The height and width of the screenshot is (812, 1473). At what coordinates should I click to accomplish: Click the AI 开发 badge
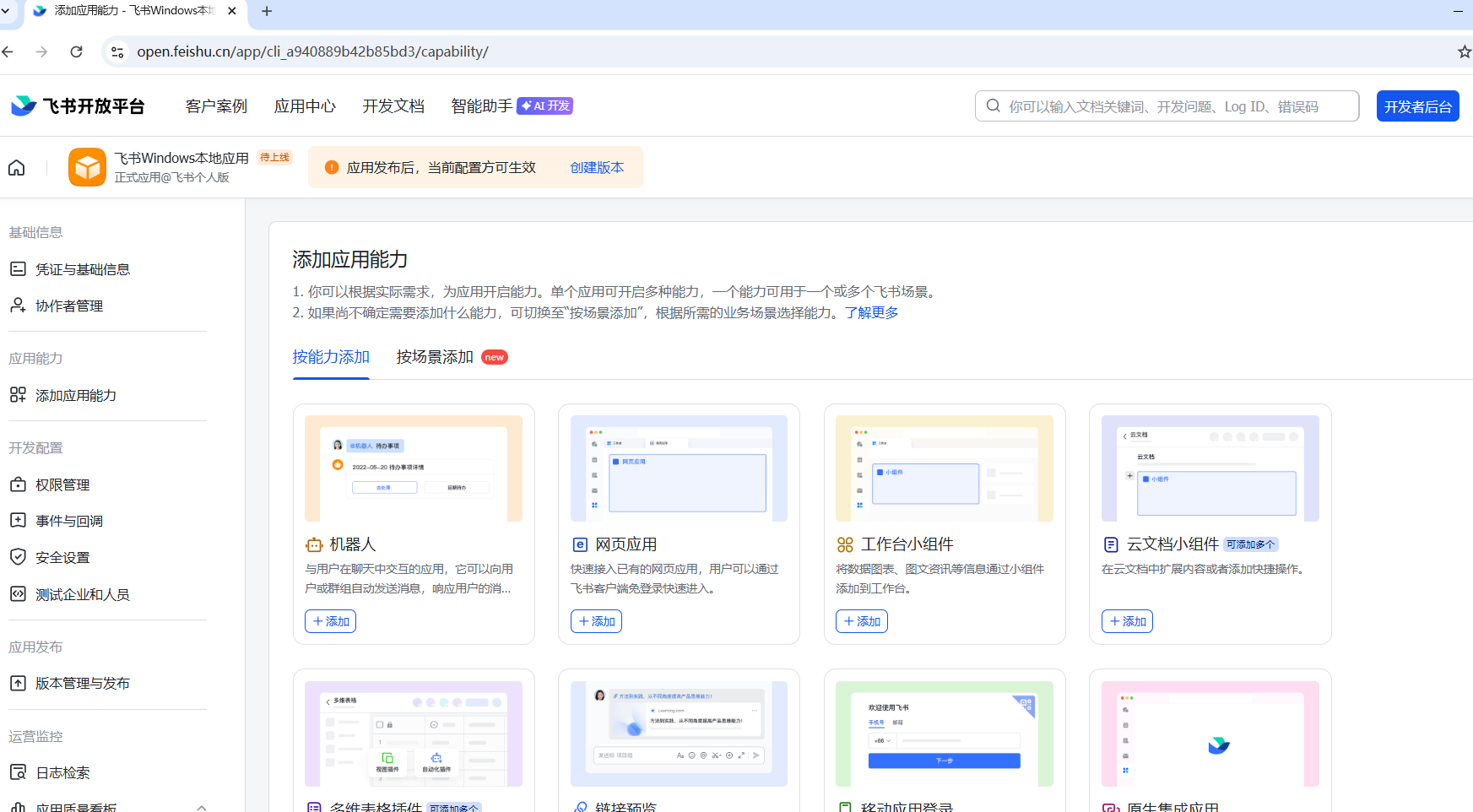coord(545,106)
